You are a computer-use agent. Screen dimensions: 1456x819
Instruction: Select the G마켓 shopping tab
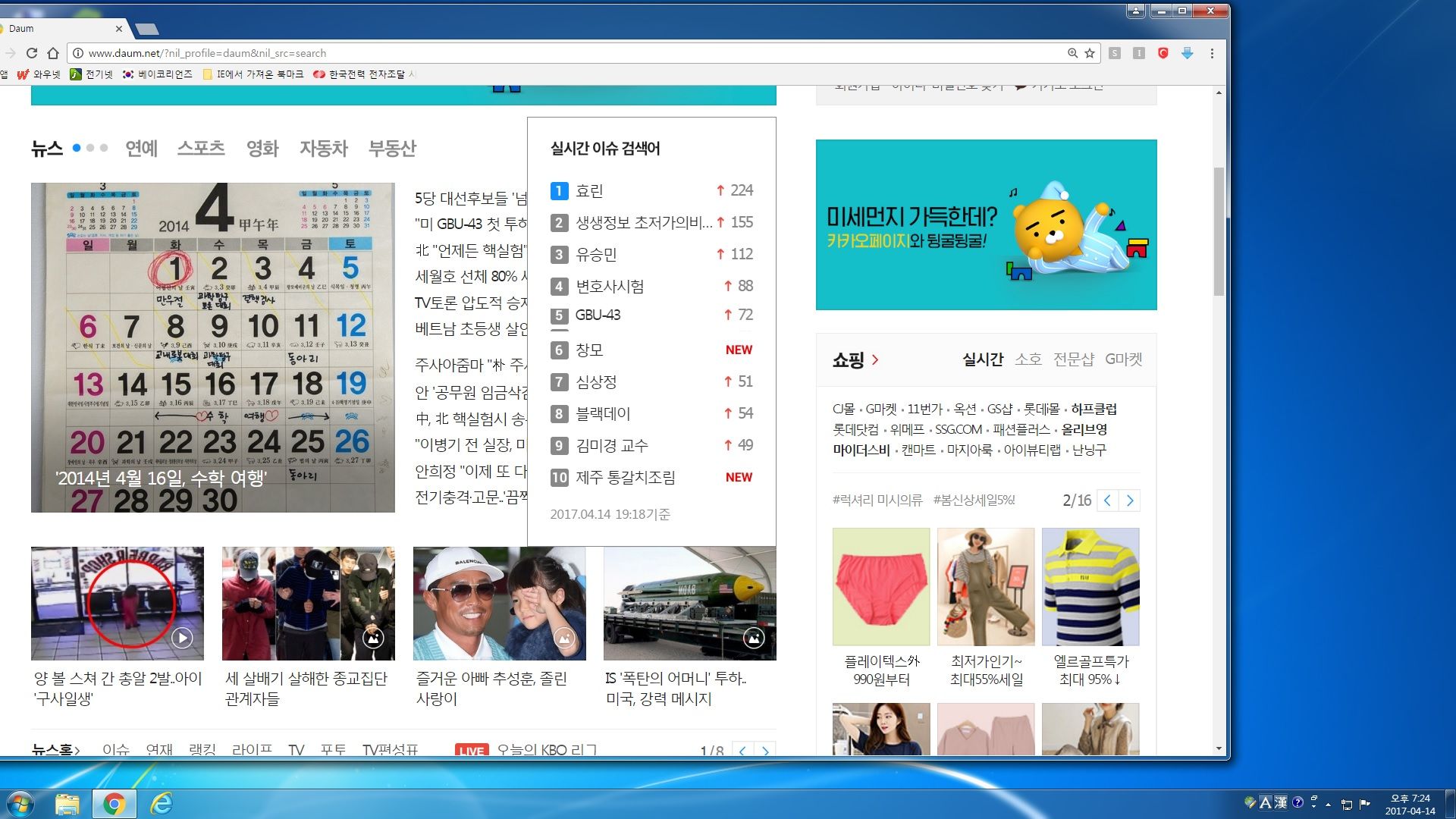1123,359
